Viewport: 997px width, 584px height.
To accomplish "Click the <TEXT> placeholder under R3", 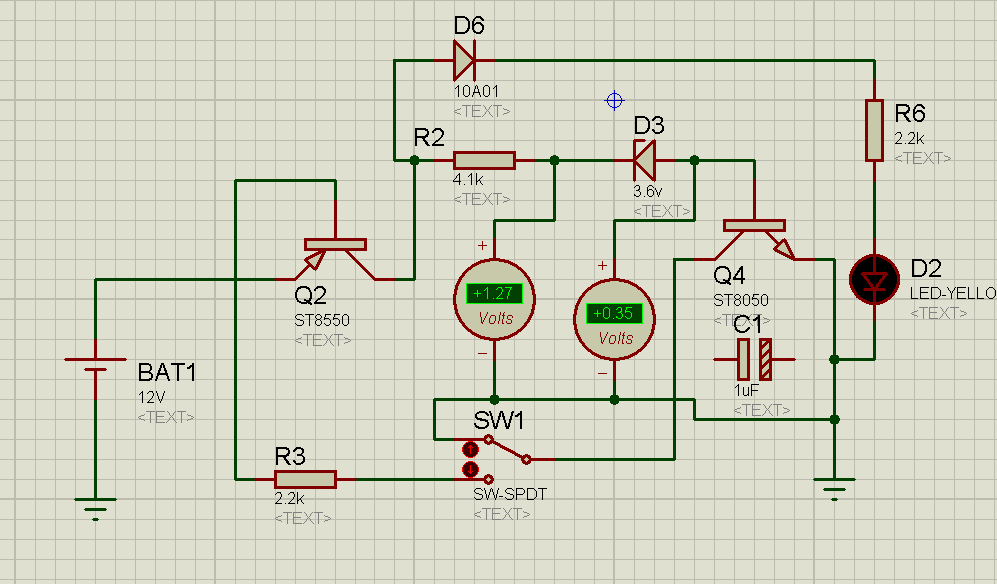I will pyautogui.click(x=303, y=518).
